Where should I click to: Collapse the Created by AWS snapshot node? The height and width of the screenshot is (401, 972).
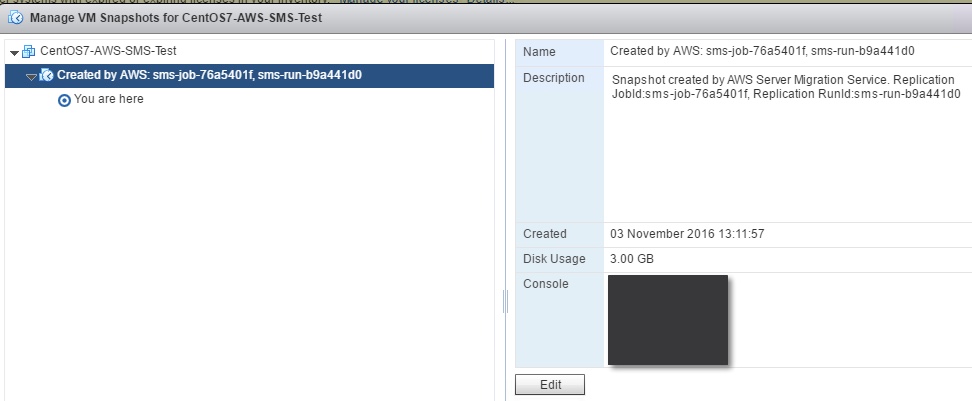point(31,76)
